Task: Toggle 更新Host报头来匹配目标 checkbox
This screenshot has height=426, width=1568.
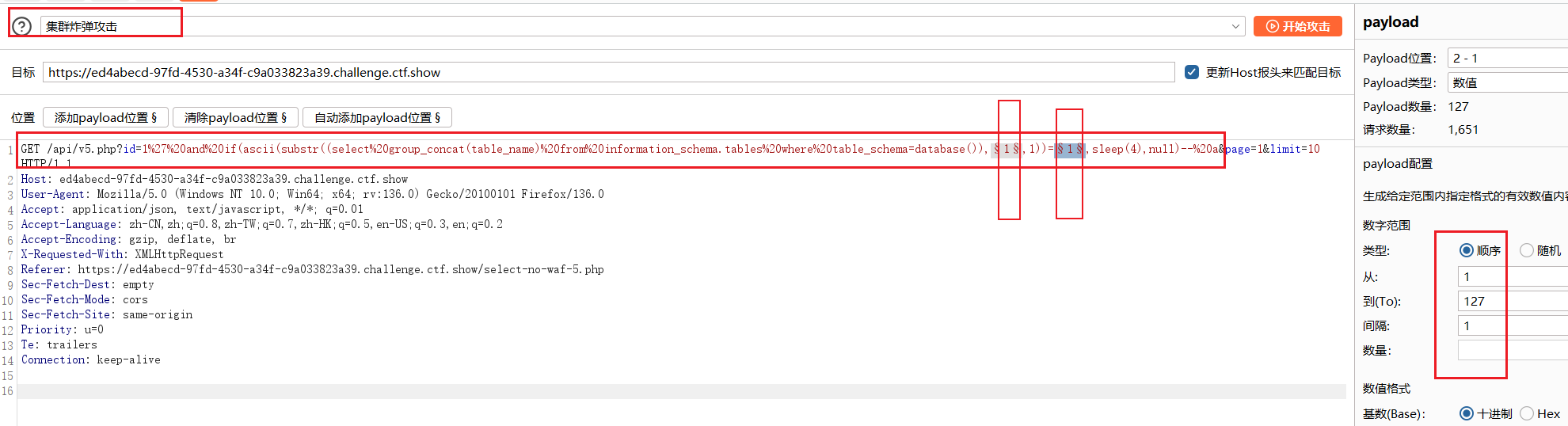Action: (x=1192, y=72)
